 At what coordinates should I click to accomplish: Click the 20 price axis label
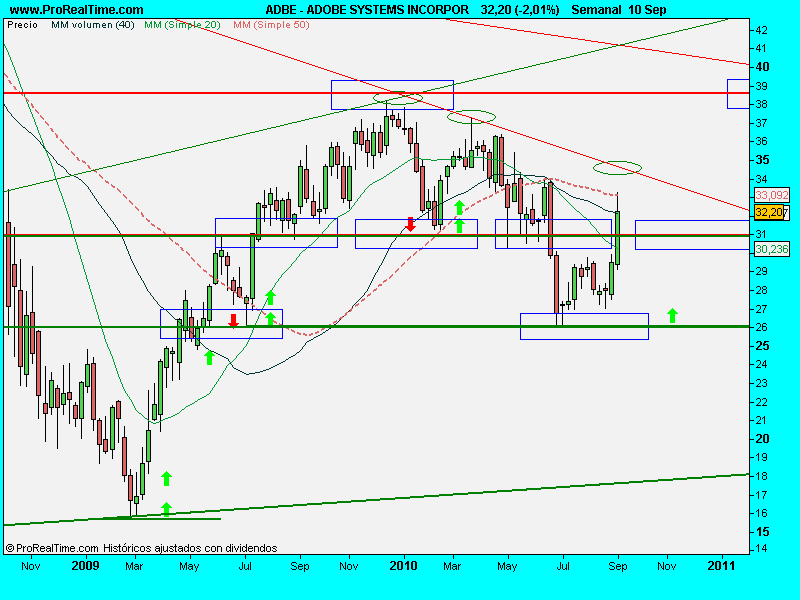click(762, 439)
